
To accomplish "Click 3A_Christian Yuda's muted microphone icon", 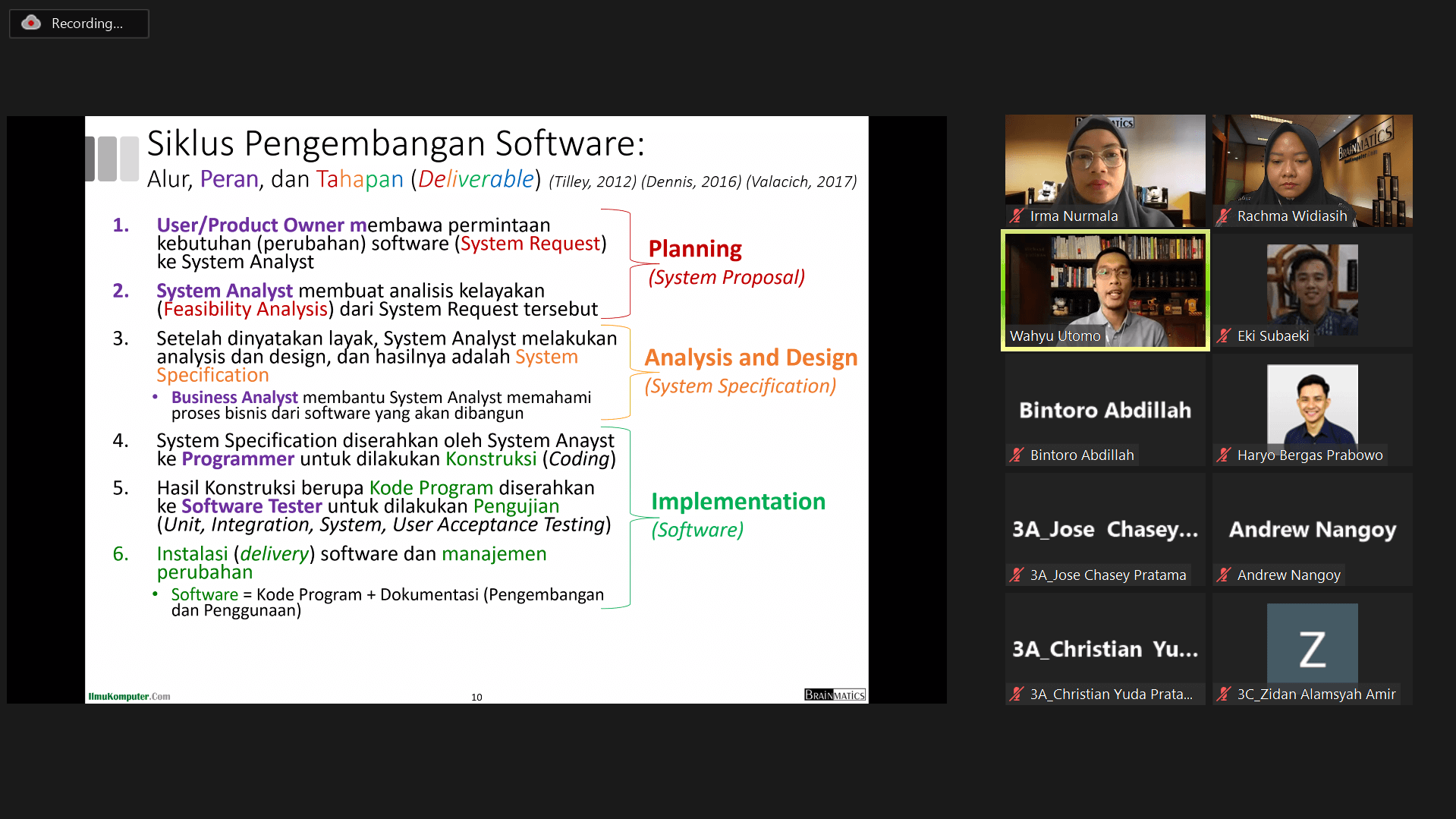I will click(x=1017, y=694).
